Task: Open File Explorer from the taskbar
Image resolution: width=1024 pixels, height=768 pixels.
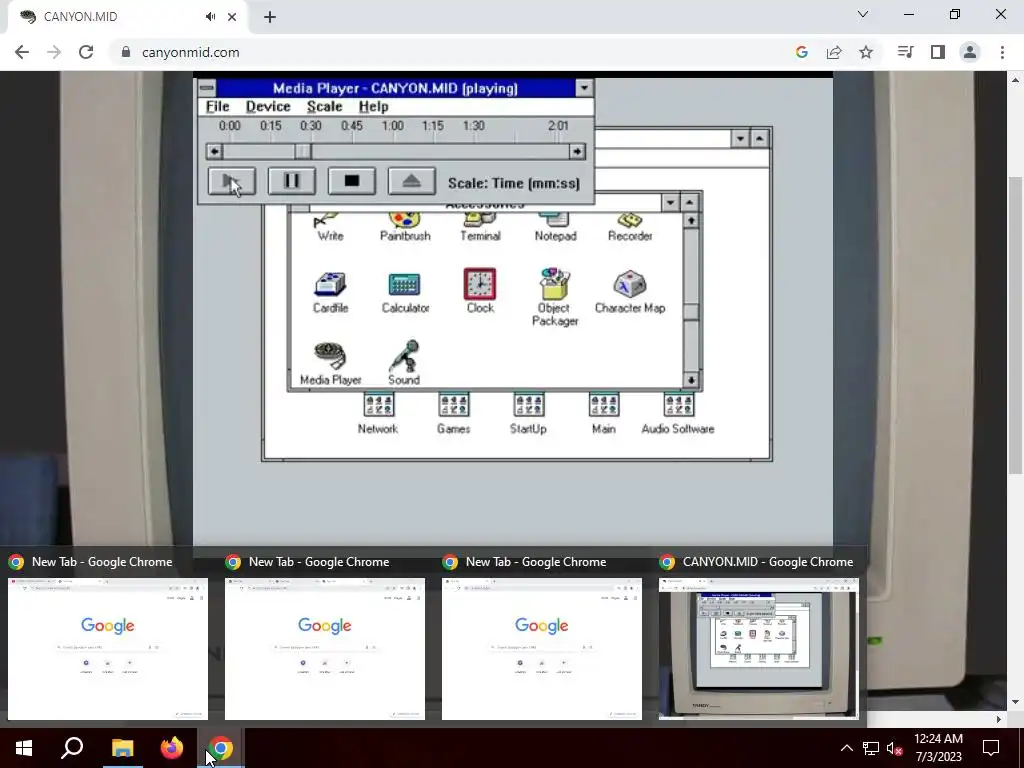Action: coord(122,748)
